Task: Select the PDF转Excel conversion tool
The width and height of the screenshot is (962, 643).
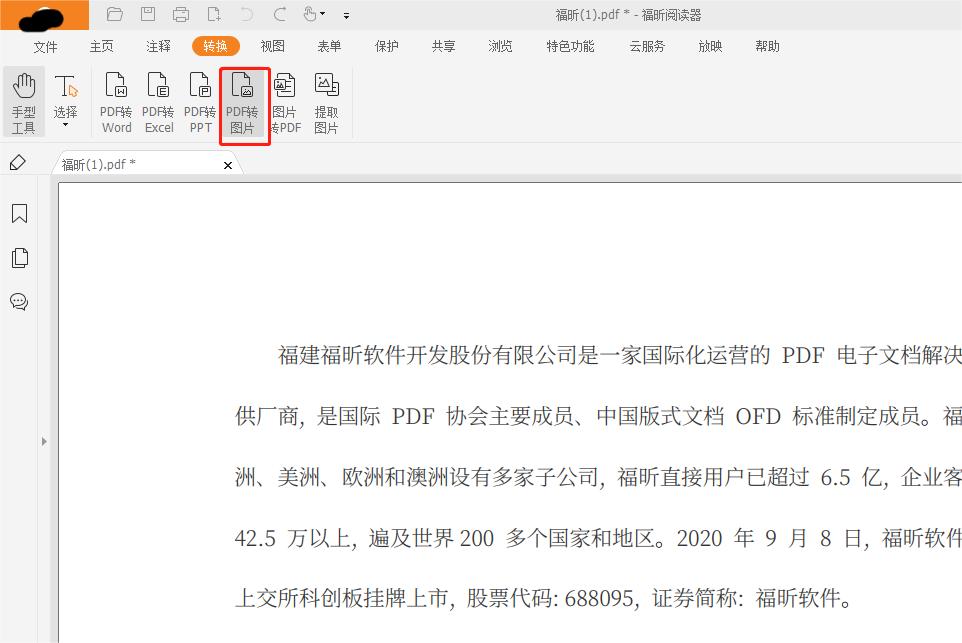Action: [x=158, y=100]
